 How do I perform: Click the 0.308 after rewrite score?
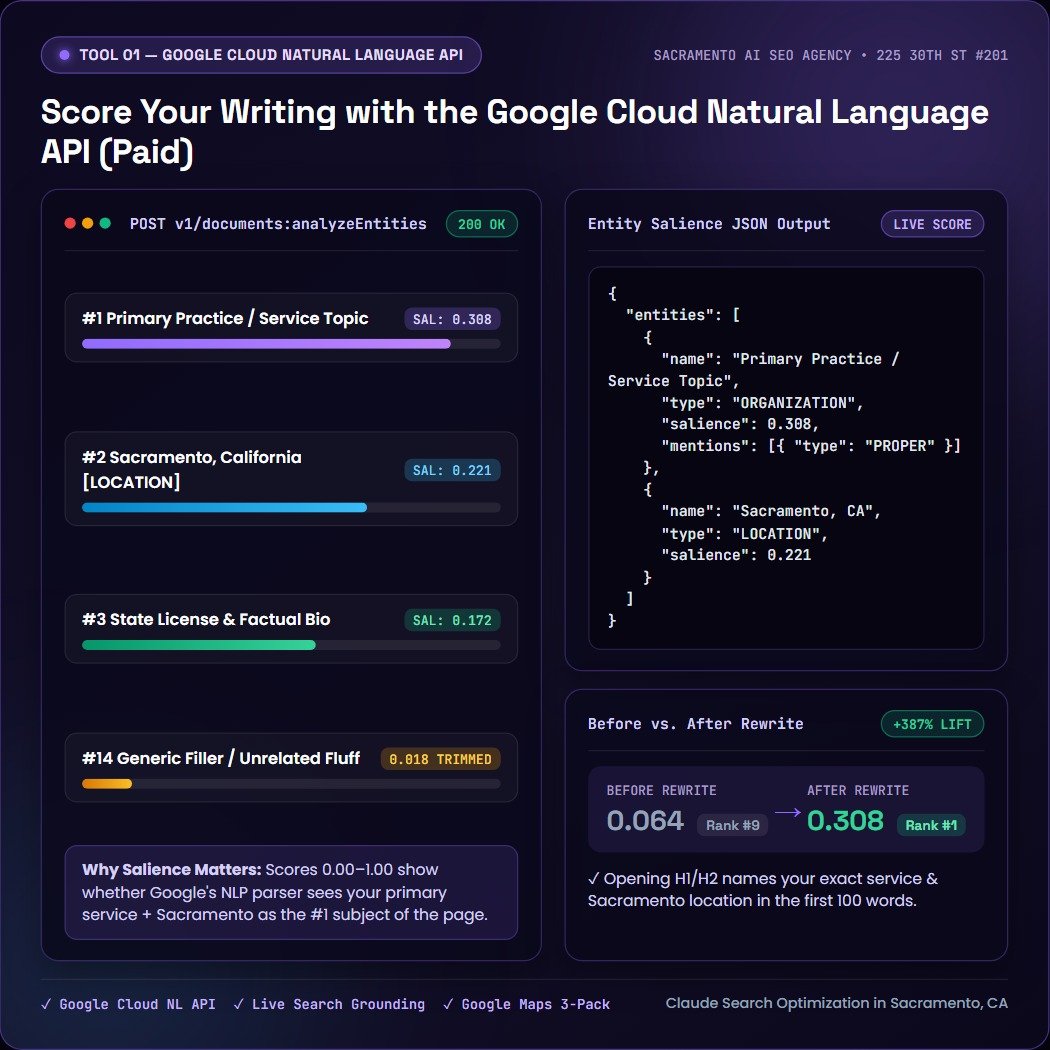pyautogui.click(x=845, y=821)
